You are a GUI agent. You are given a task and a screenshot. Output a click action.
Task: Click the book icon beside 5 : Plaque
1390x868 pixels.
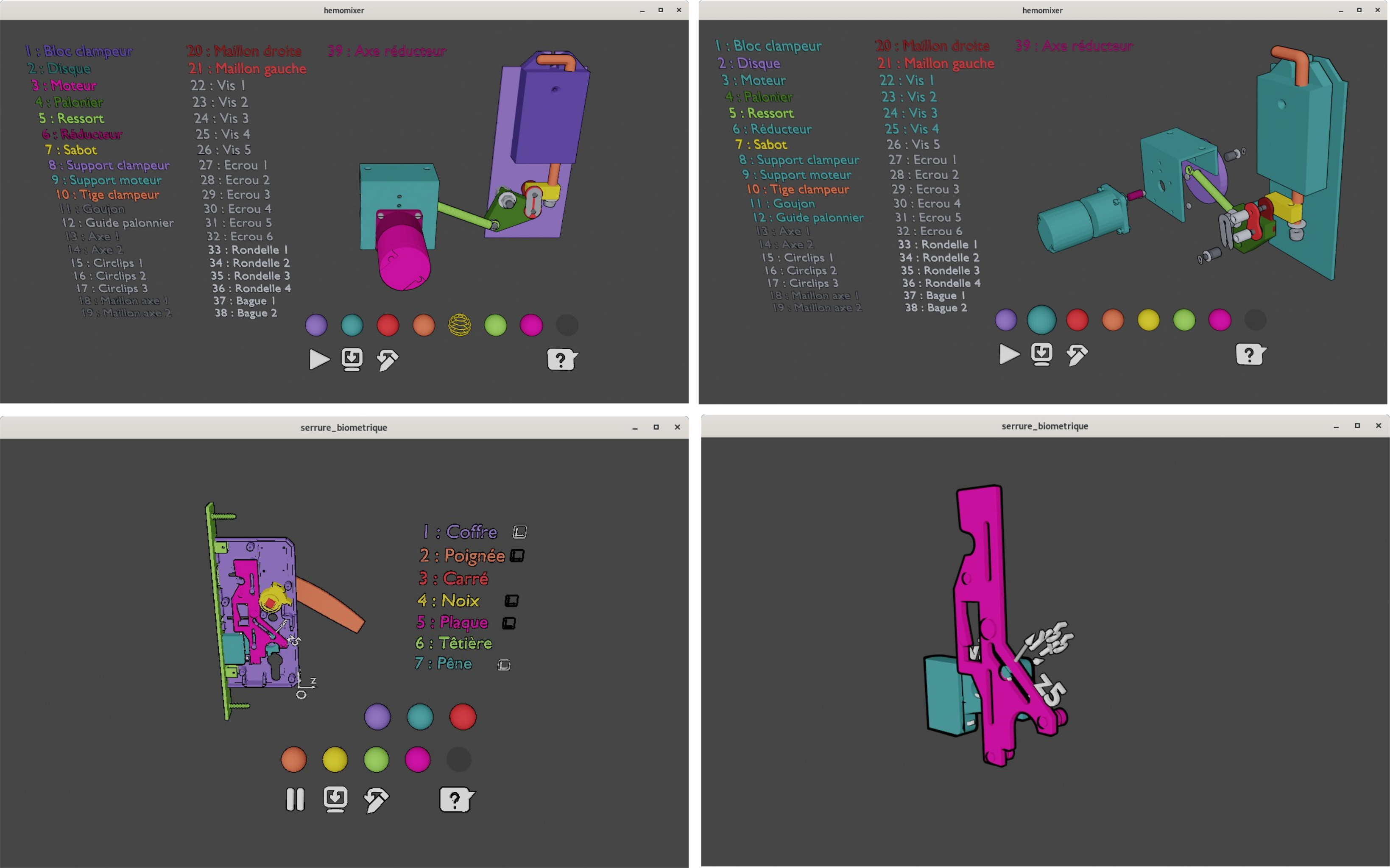pyautogui.click(x=509, y=623)
